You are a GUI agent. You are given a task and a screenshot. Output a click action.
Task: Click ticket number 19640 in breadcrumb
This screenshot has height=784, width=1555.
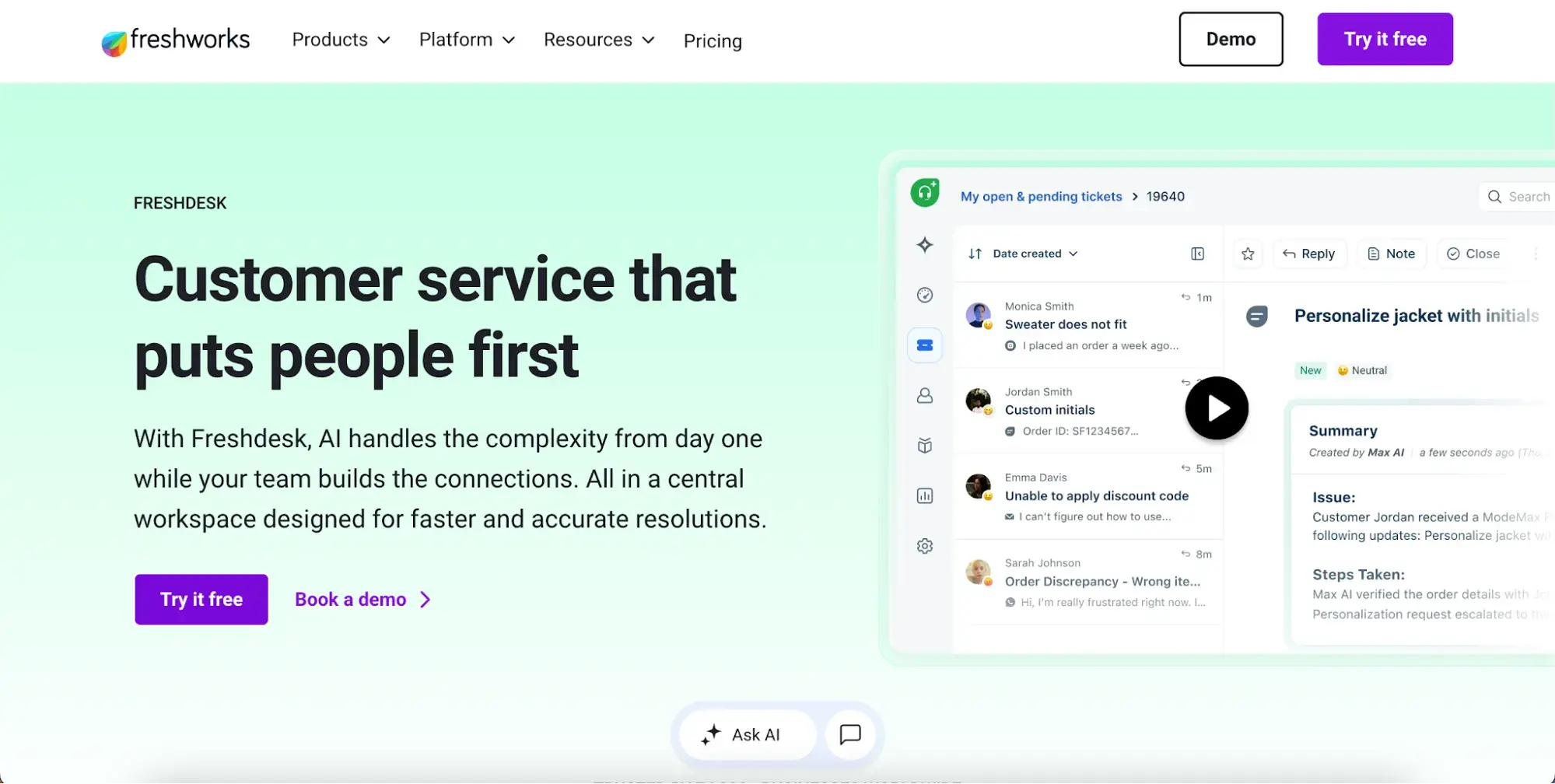[x=1165, y=196]
